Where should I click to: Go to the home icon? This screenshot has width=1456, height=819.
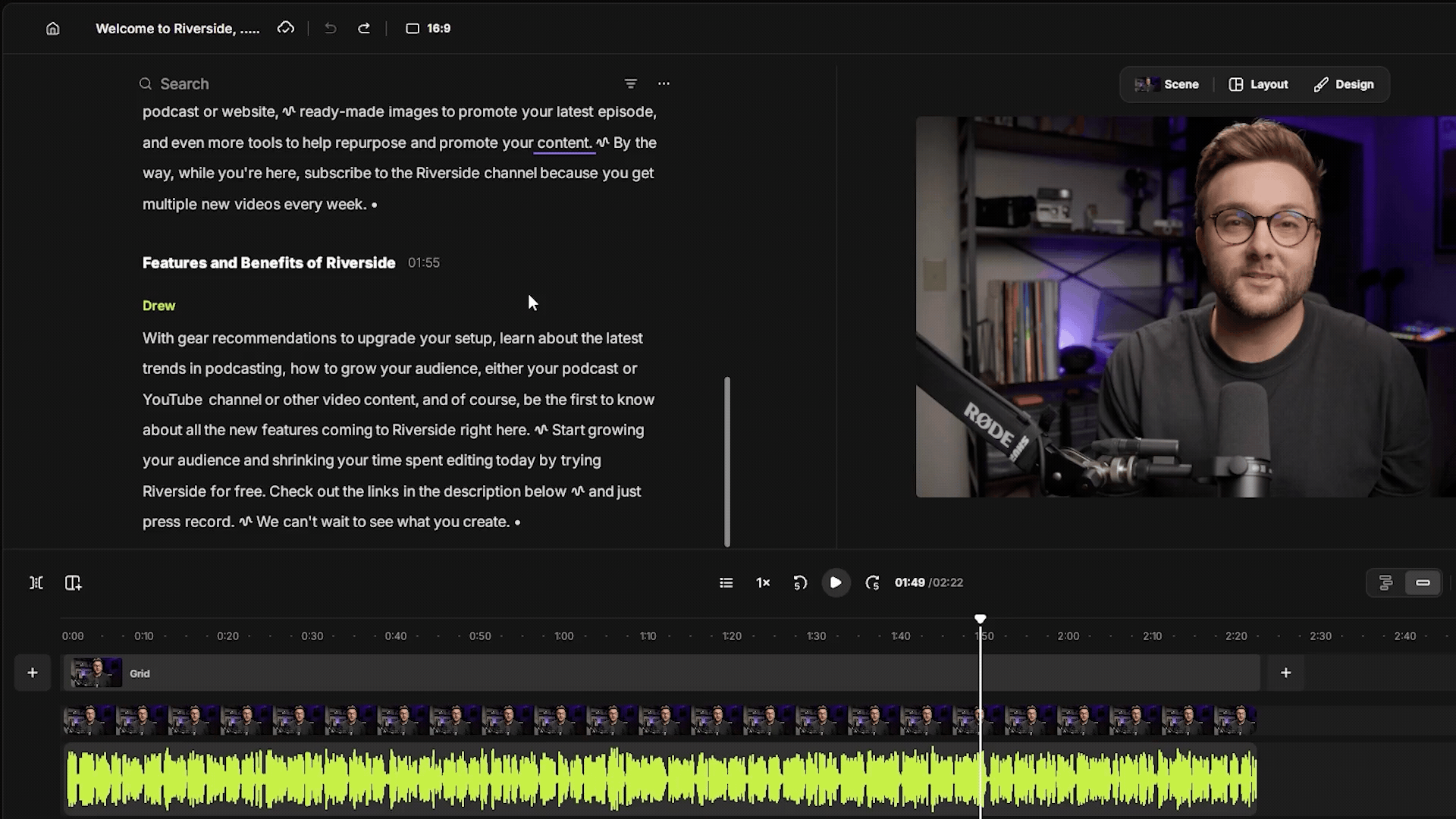(x=52, y=28)
